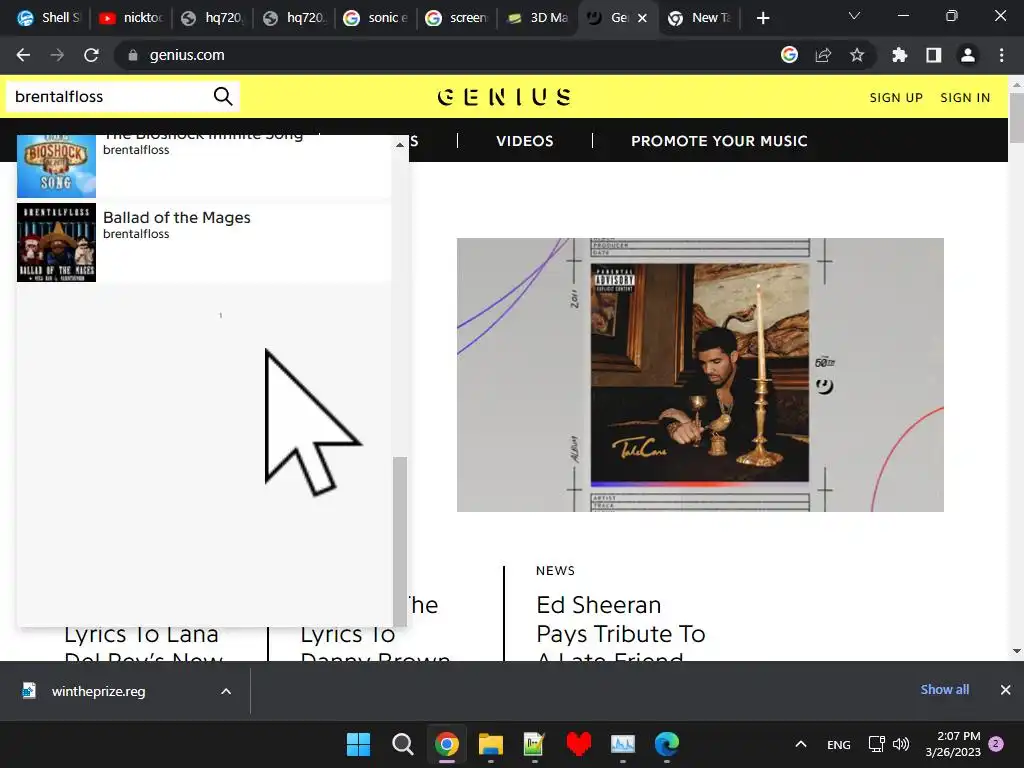The image size is (1024, 768).
Task: Switch to the Shell S browser tab
Action: tap(48, 18)
